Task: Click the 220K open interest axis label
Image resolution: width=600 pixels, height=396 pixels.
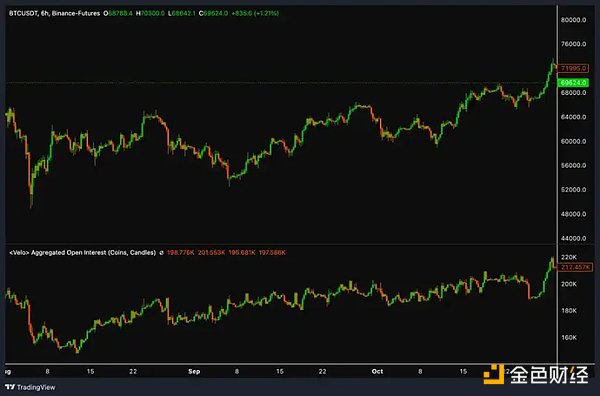Action: pyautogui.click(x=569, y=257)
